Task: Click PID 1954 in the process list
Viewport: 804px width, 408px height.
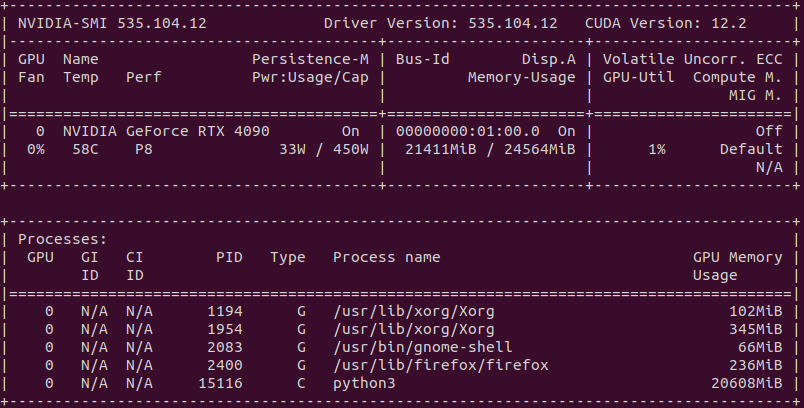Action: 225,329
